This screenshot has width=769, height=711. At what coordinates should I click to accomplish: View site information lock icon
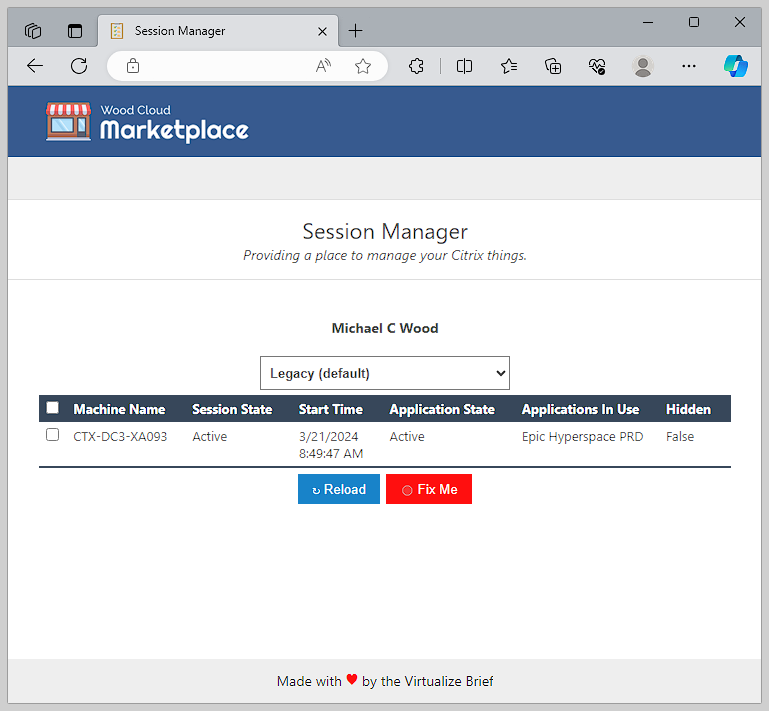click(133, 66)
